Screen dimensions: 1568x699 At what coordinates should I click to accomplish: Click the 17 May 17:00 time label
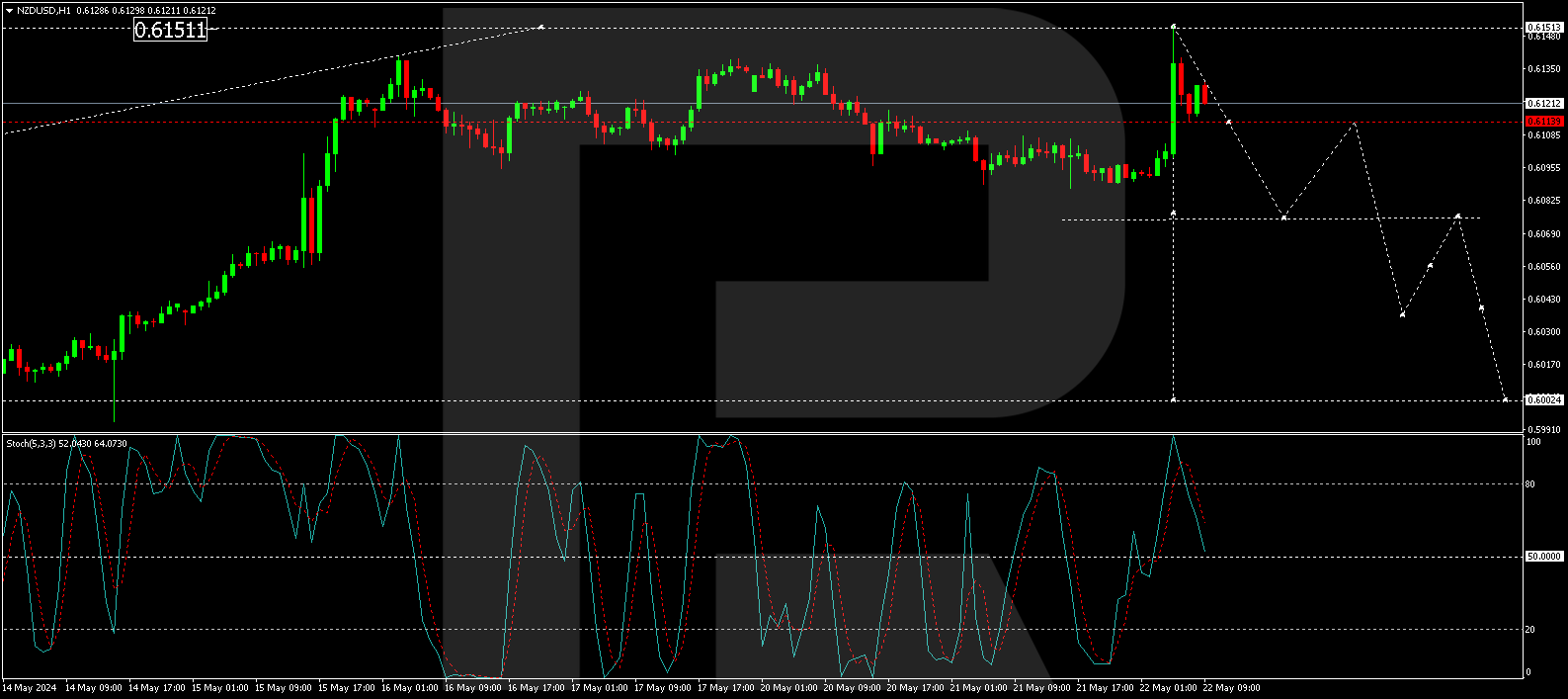(726, 687)
